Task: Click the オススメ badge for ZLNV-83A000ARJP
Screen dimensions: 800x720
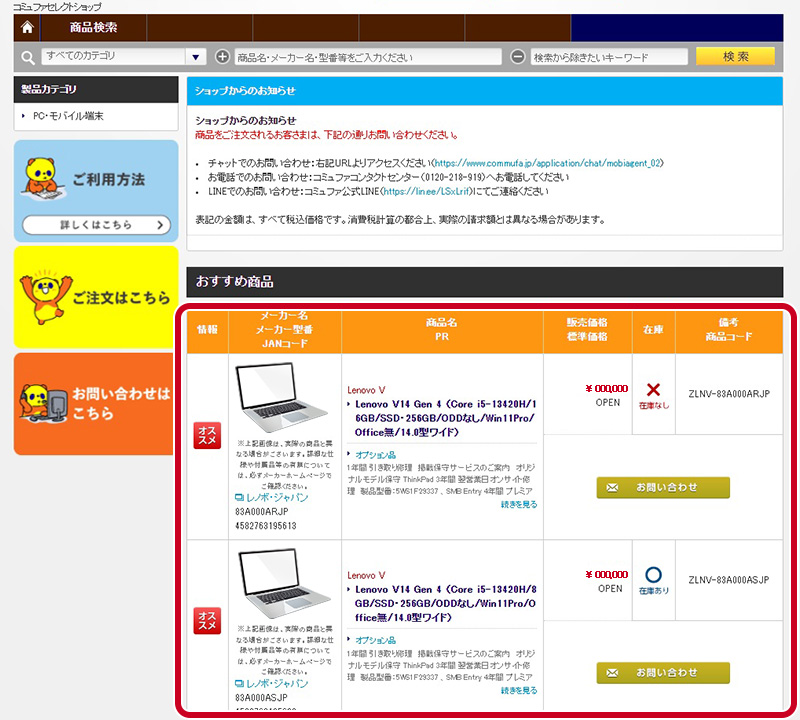Action: click(x=207, y=435)
